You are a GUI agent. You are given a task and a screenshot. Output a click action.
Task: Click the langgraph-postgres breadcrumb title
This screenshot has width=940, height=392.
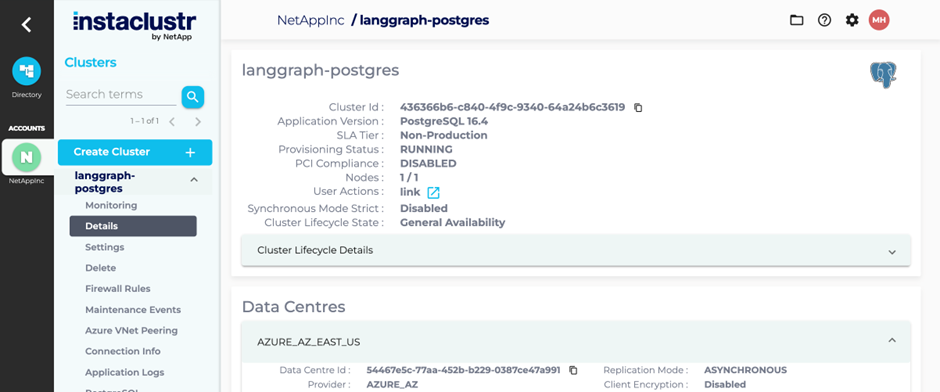(424, 20)
